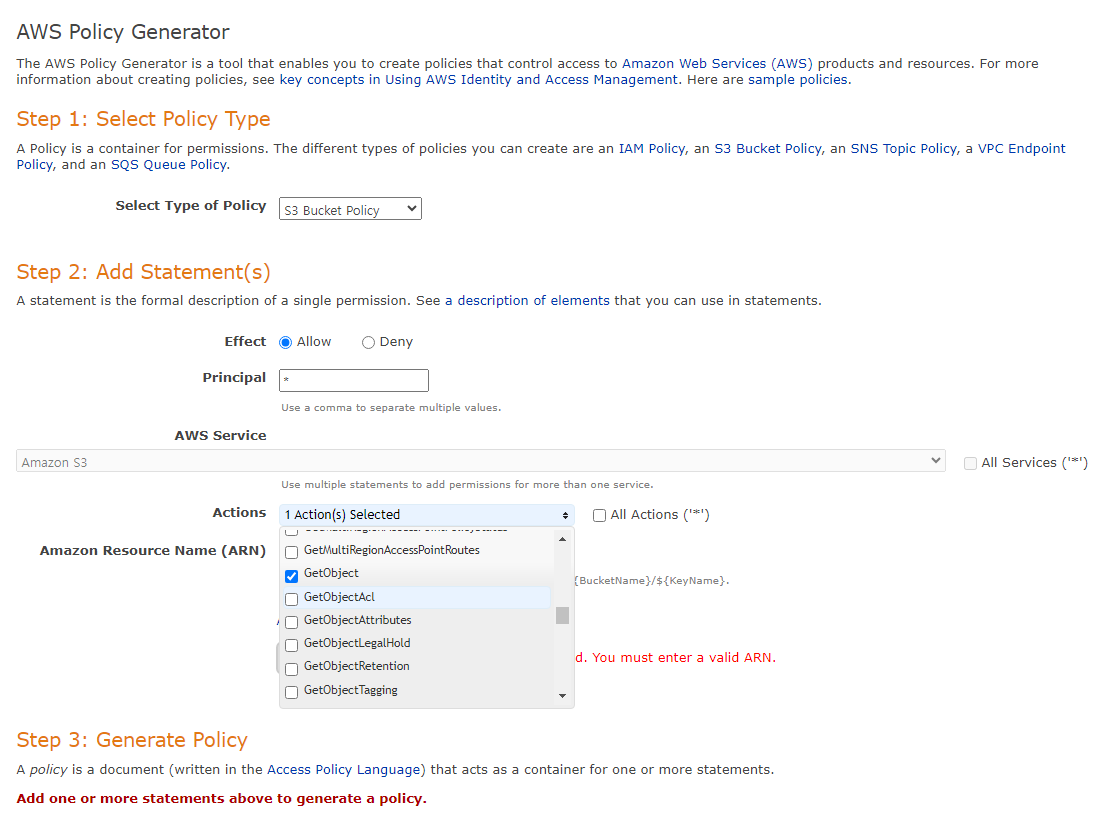Click 'Add one or more statements above' message
The image size is (1112, 837).
coord(221,799)
